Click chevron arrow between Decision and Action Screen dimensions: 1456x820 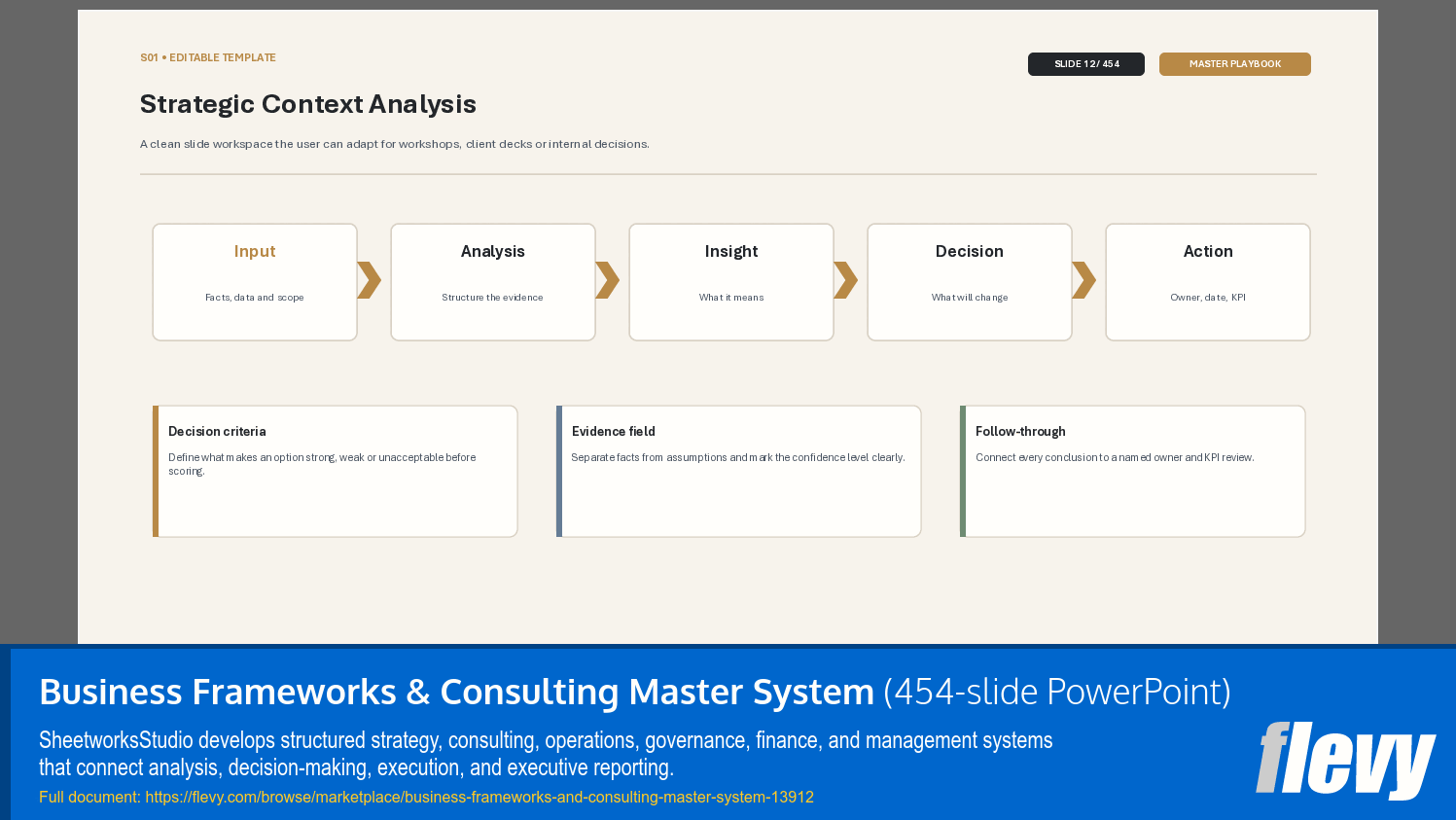(x=1084, y=280)
